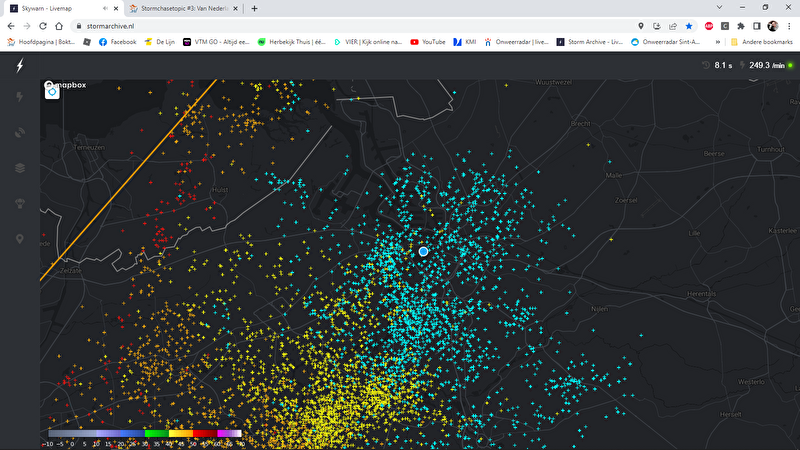Image resolution: width=800 pixels, height=450 pixels.
Task: Open the KMI bookmark
Action: (x=465, y=42)
